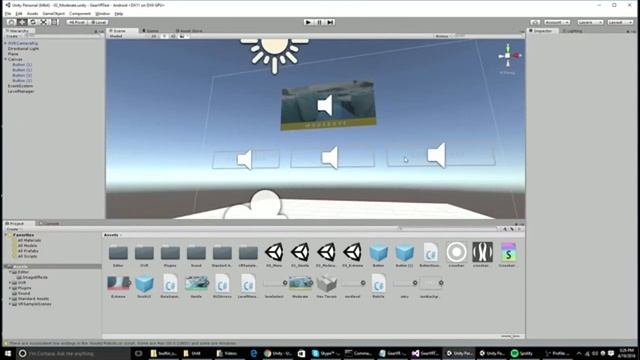The height and width of the screenshot is (360, 640).
Task: Toggle the Local/Global handle rotation button
Action: 98,22
